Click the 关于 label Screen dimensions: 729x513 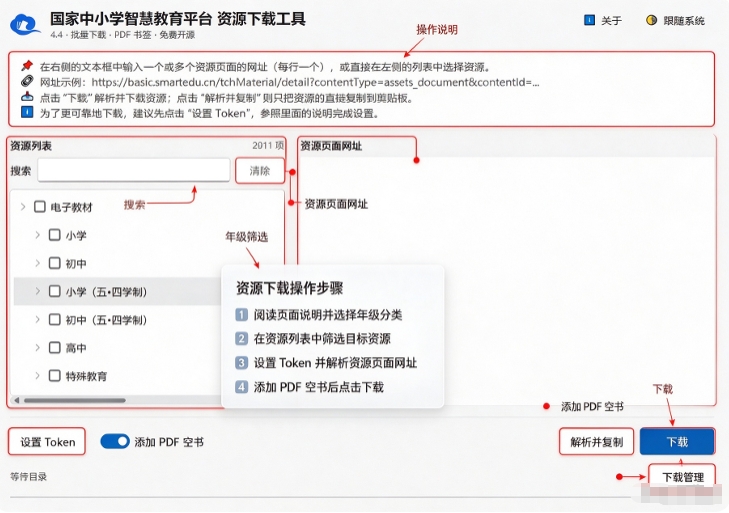(x=611, y=20)
